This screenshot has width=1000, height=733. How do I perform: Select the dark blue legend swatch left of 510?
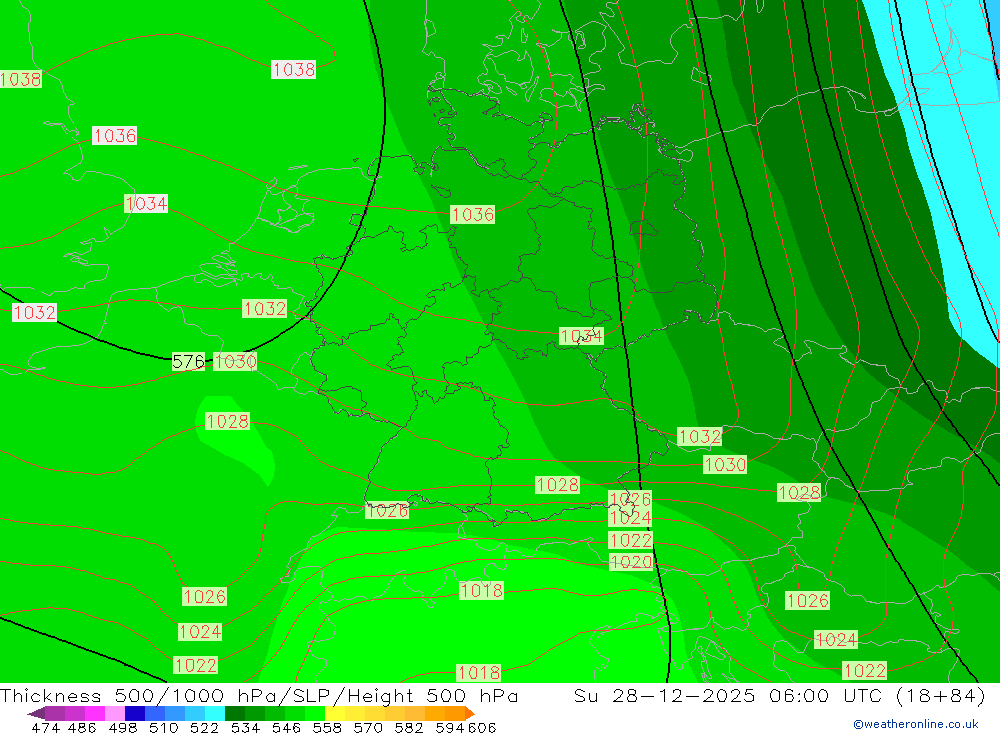(x=135, y=713)
